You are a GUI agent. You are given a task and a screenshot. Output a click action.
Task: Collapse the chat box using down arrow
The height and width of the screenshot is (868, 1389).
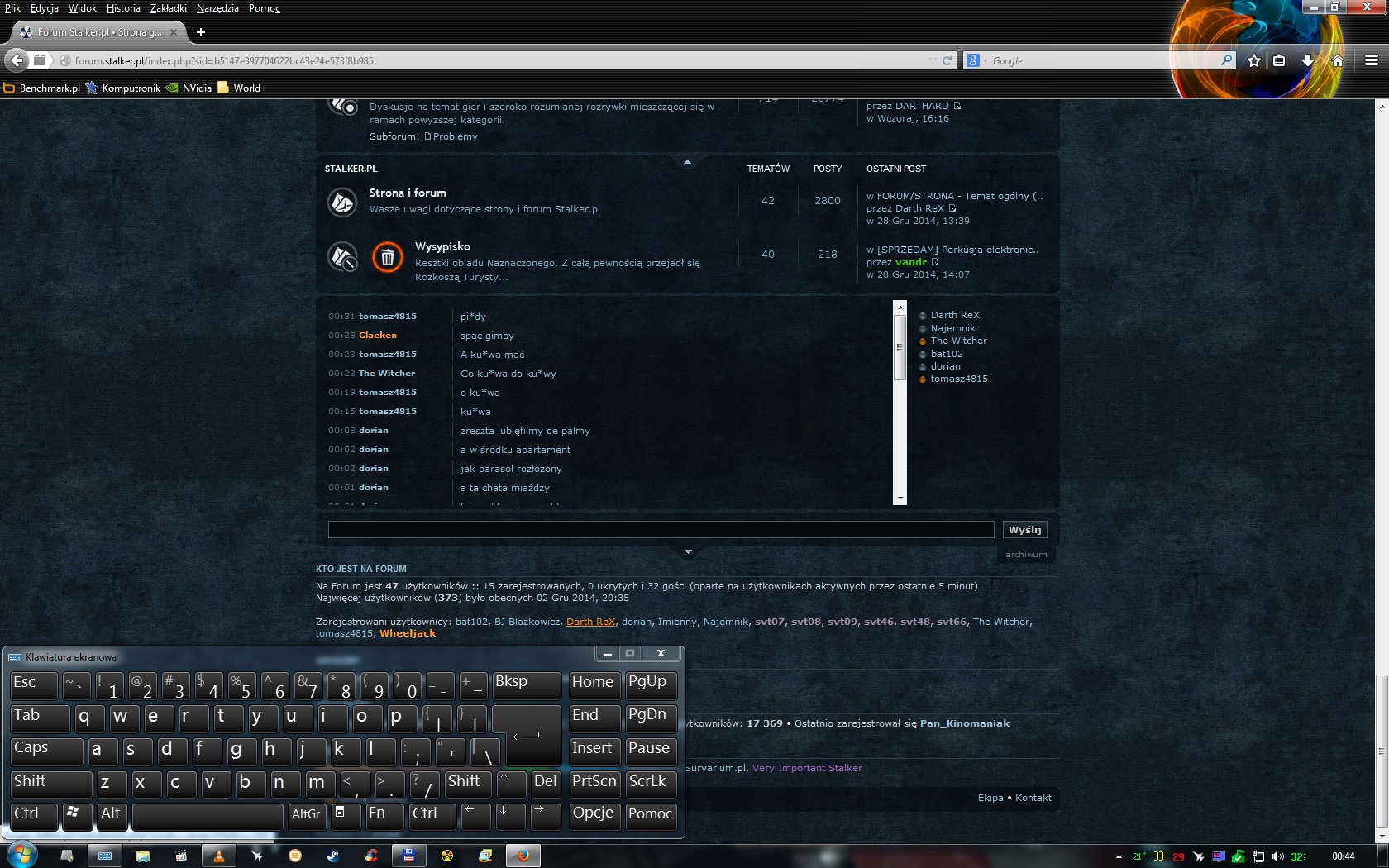click(688, 551)
